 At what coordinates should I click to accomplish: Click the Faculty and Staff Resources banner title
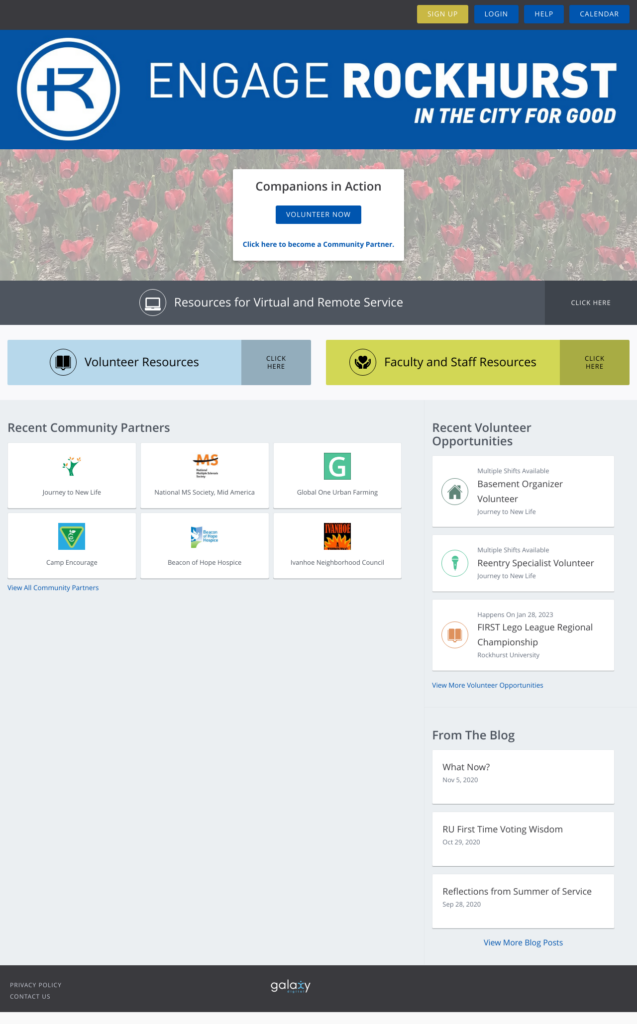460,362
